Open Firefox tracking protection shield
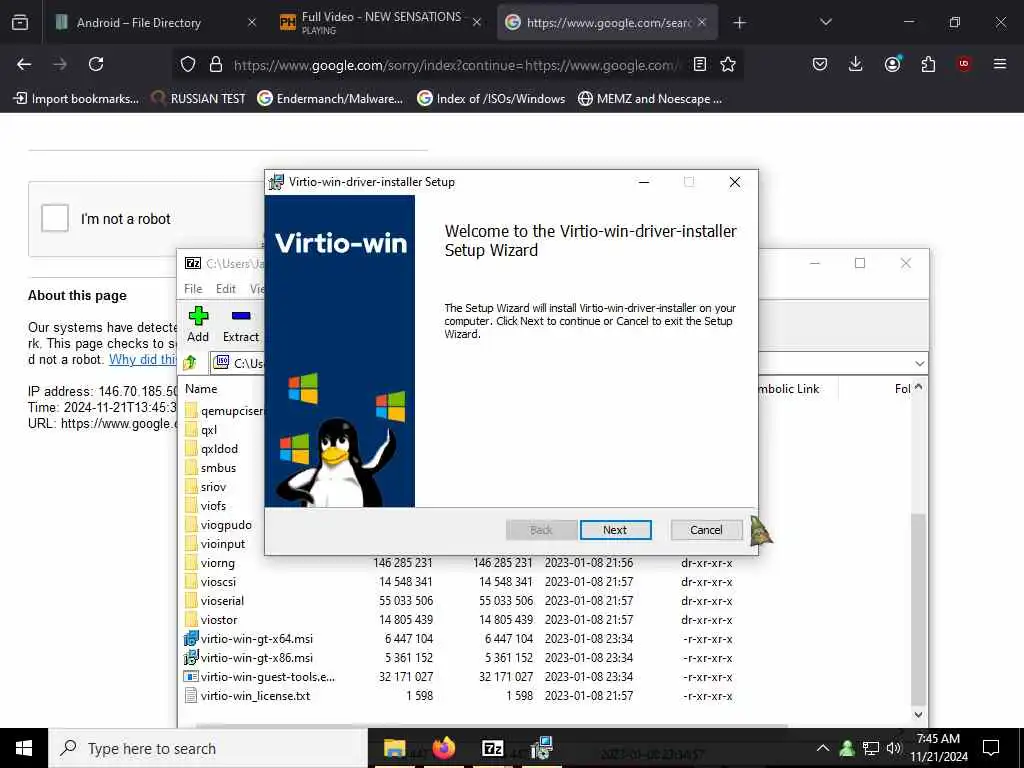1024x768 pixels. [x=188, y=64]
